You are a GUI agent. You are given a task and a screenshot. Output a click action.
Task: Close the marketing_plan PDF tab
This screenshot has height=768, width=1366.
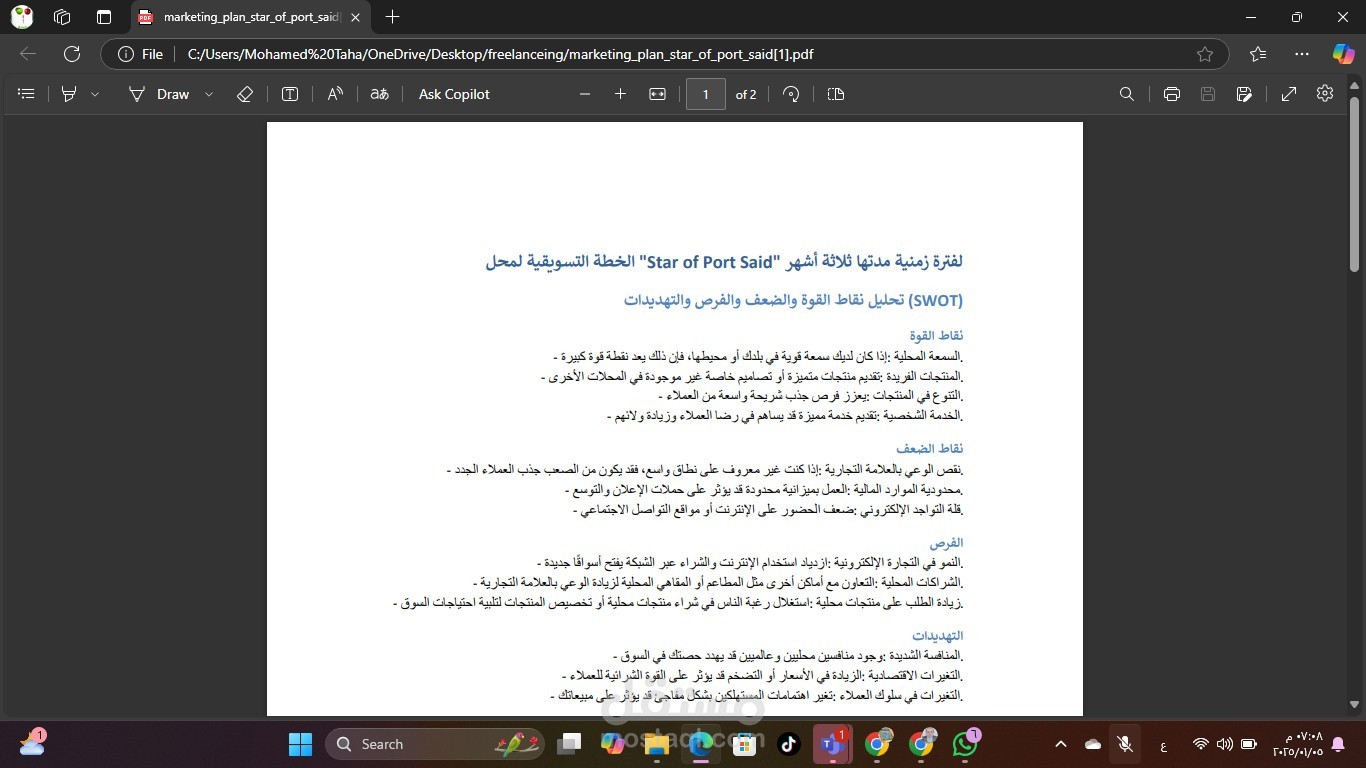(355, 17)
